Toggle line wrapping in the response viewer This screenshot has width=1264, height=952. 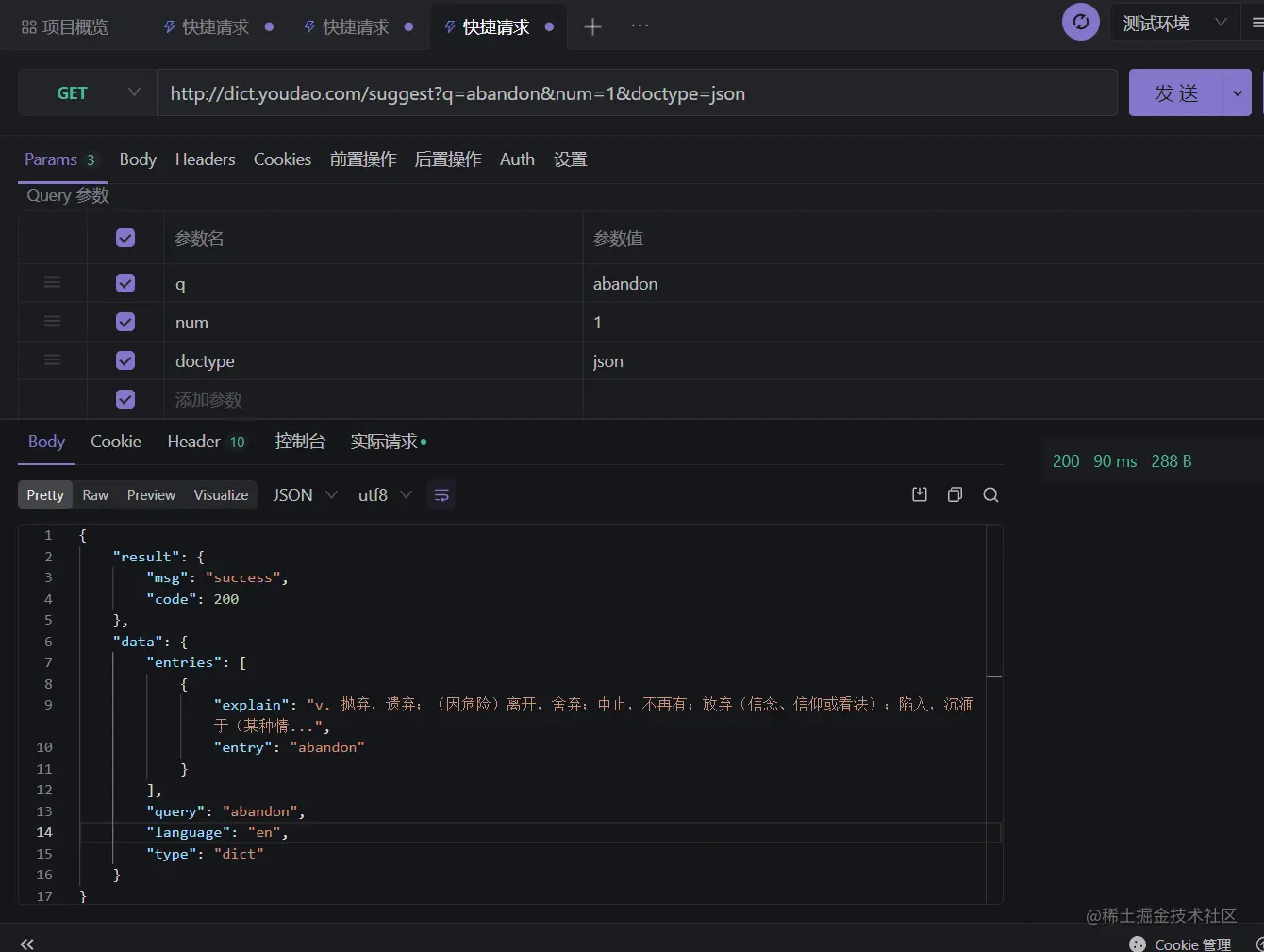tap(441, 493)
